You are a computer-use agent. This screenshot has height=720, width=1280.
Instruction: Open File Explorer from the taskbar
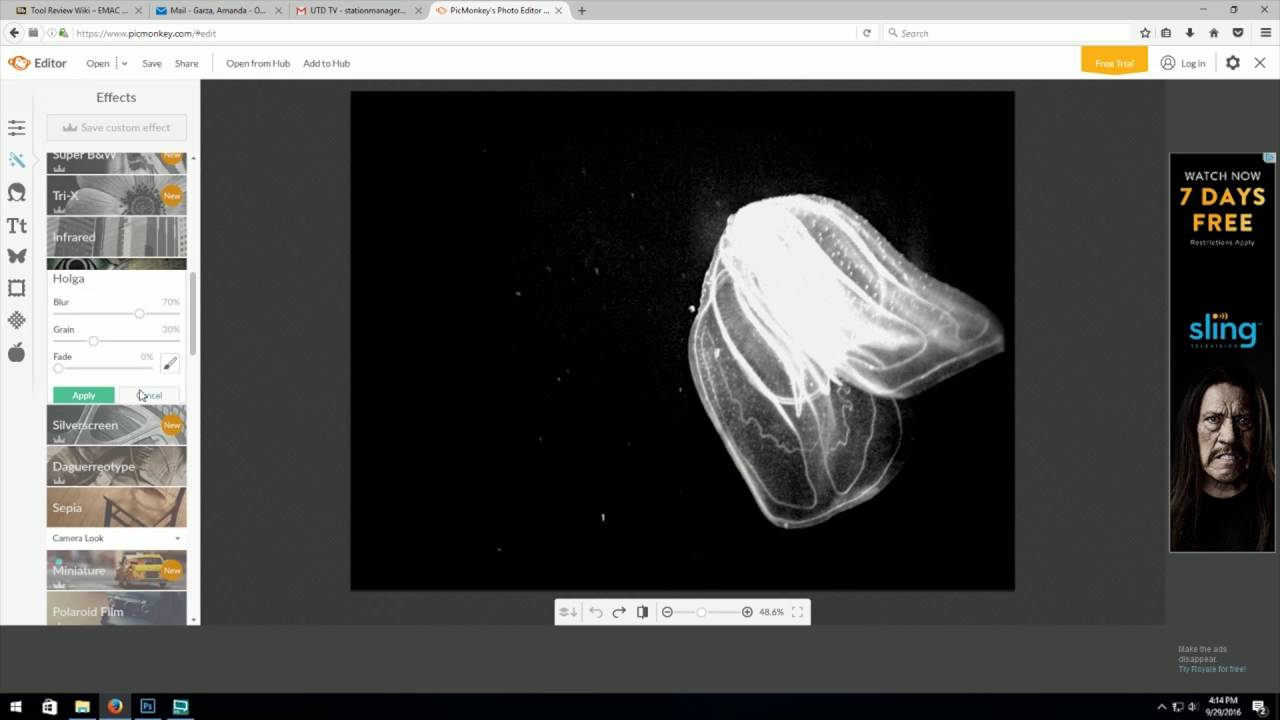click(82, 706)
